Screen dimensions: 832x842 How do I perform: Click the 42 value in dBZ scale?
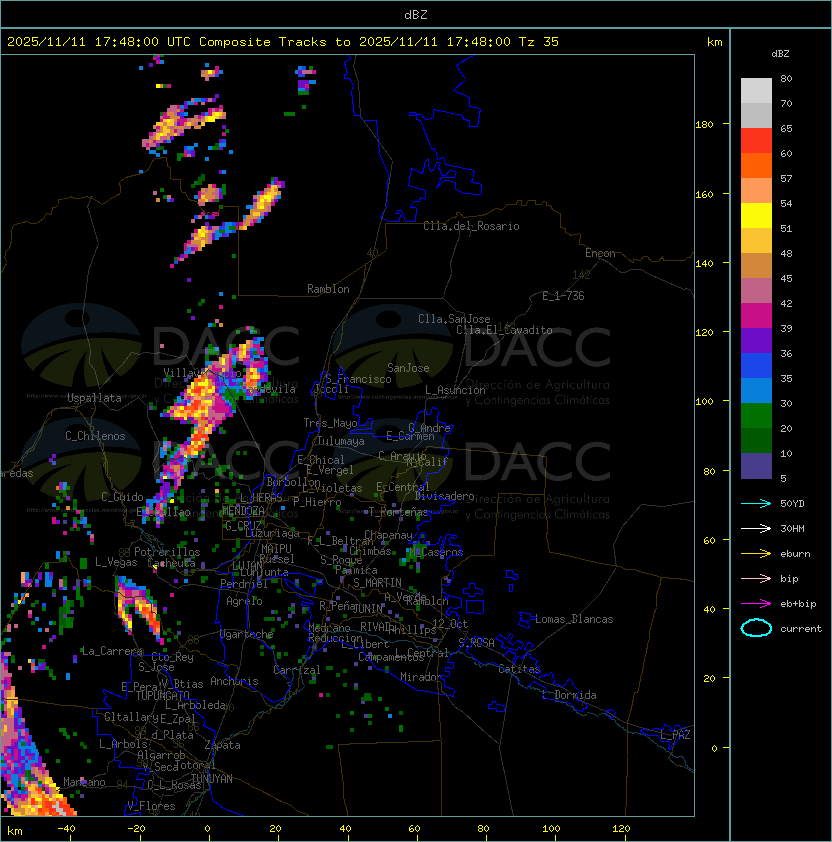click(x=786, y=303)
